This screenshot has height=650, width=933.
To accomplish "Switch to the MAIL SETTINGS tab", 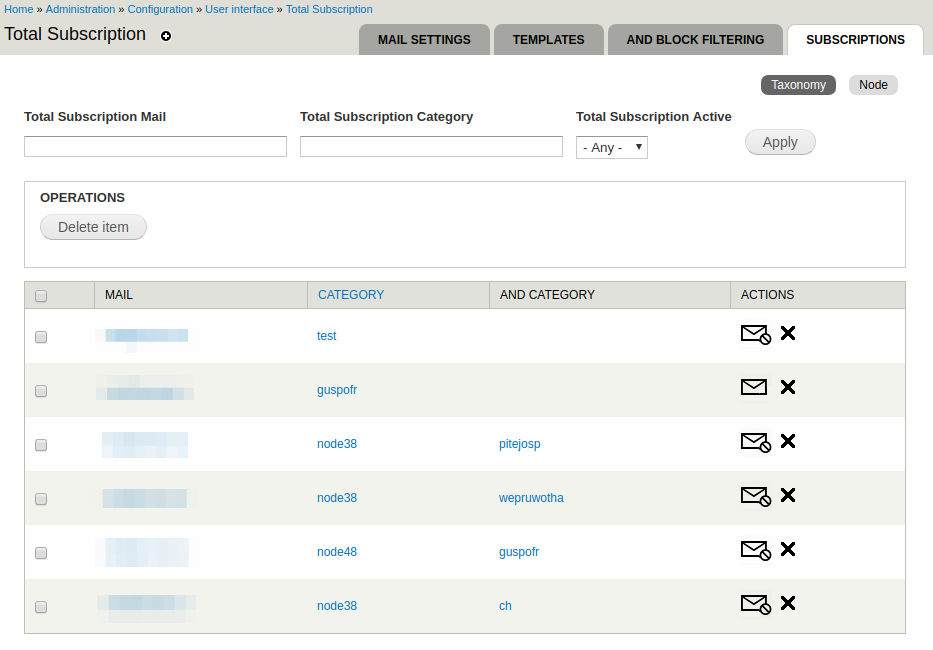I will 424,40.
